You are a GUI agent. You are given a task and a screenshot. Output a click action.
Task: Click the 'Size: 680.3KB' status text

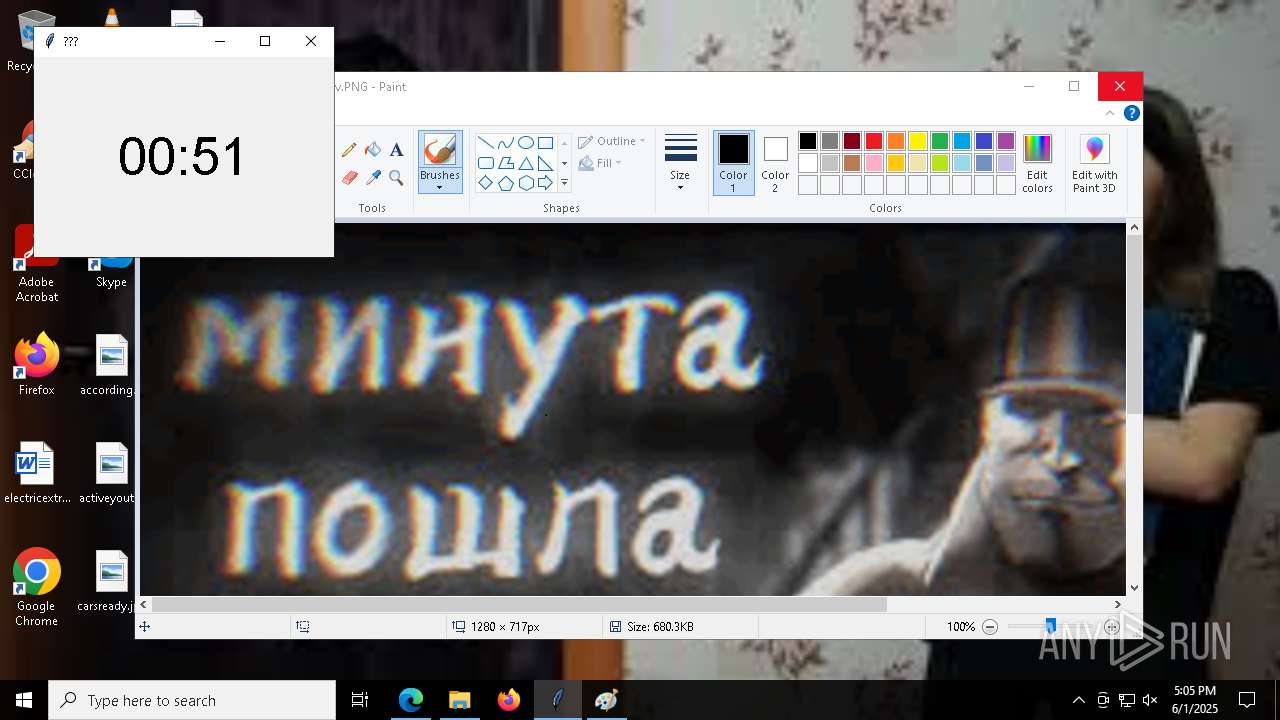(660, 627)
